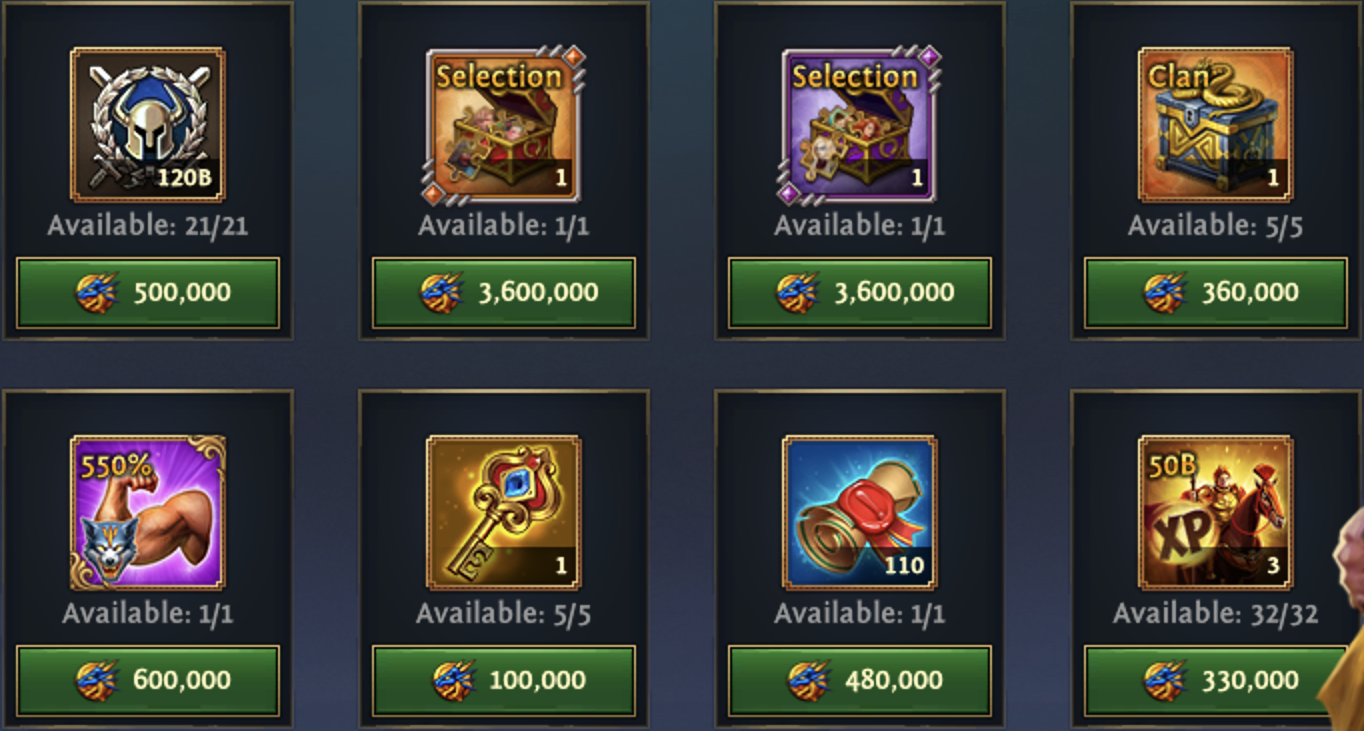
Task: Click the 120B helmet power item icon
Action: [x=148, y=125]
